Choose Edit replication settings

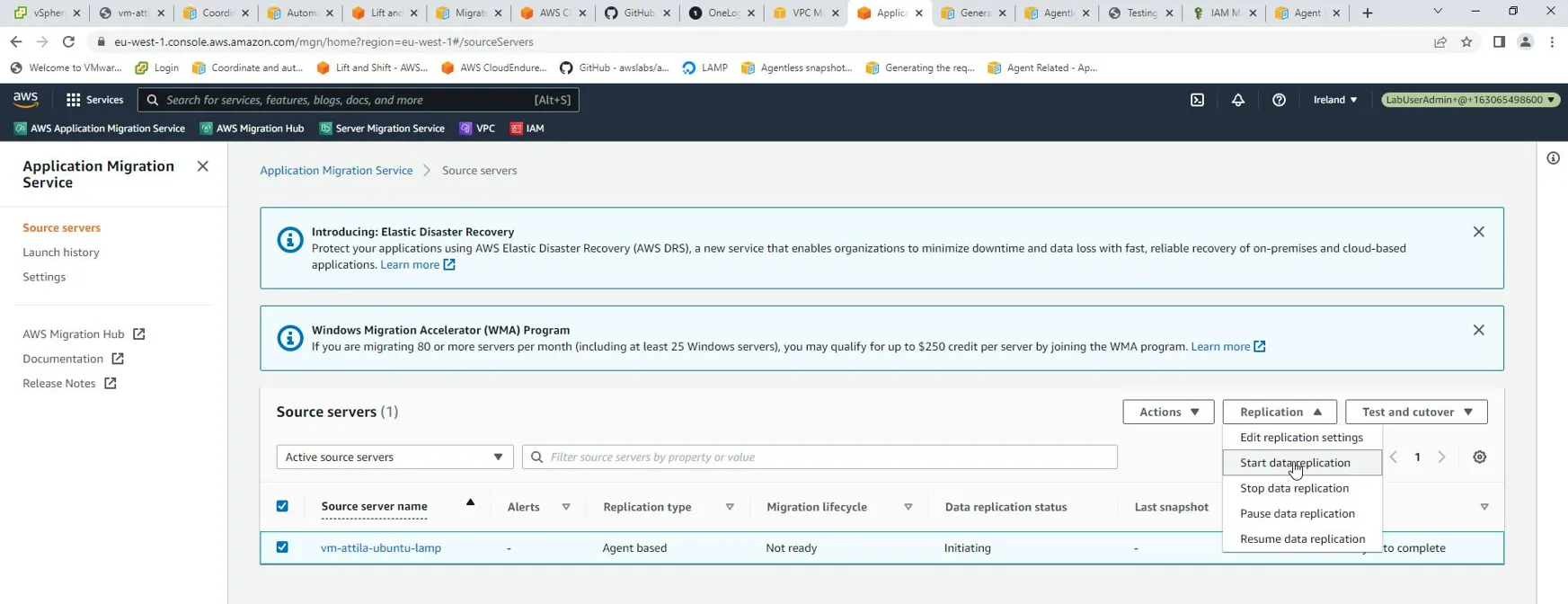[1301, 438]
